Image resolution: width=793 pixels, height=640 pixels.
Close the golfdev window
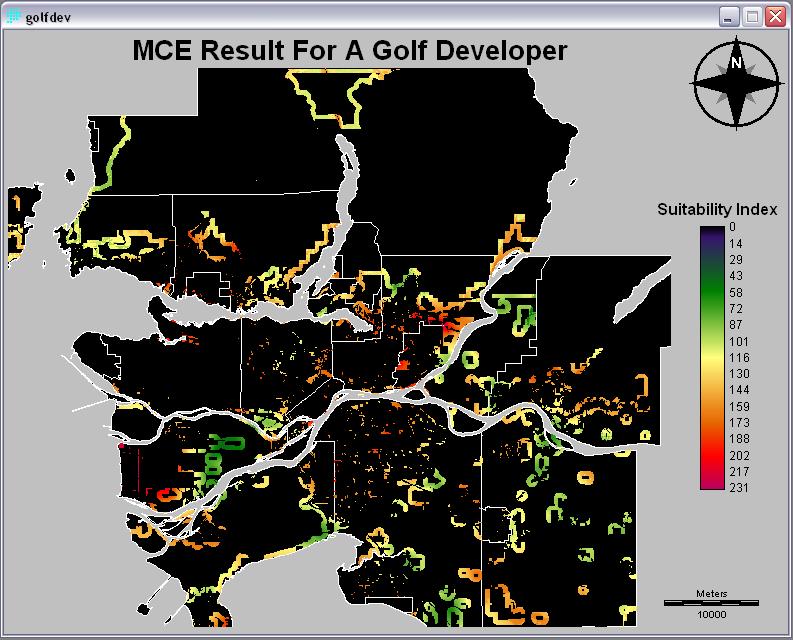pyautogui.click(x=773, y=17)
